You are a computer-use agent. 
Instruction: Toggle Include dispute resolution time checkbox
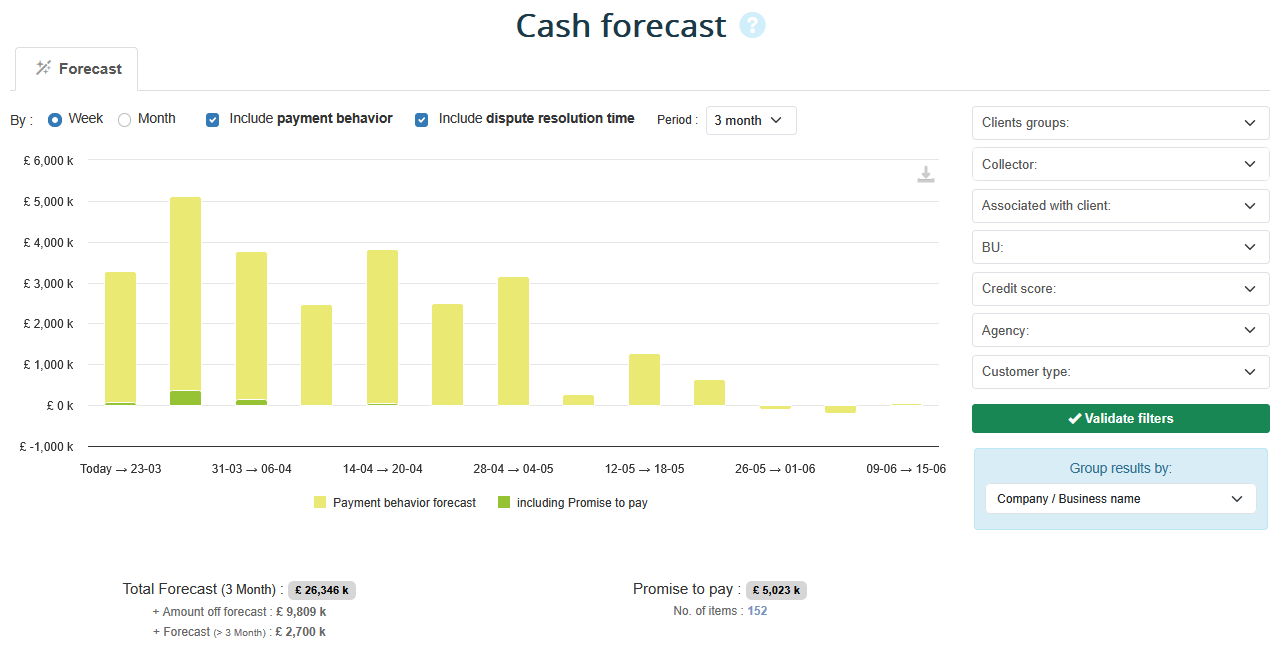421,119
